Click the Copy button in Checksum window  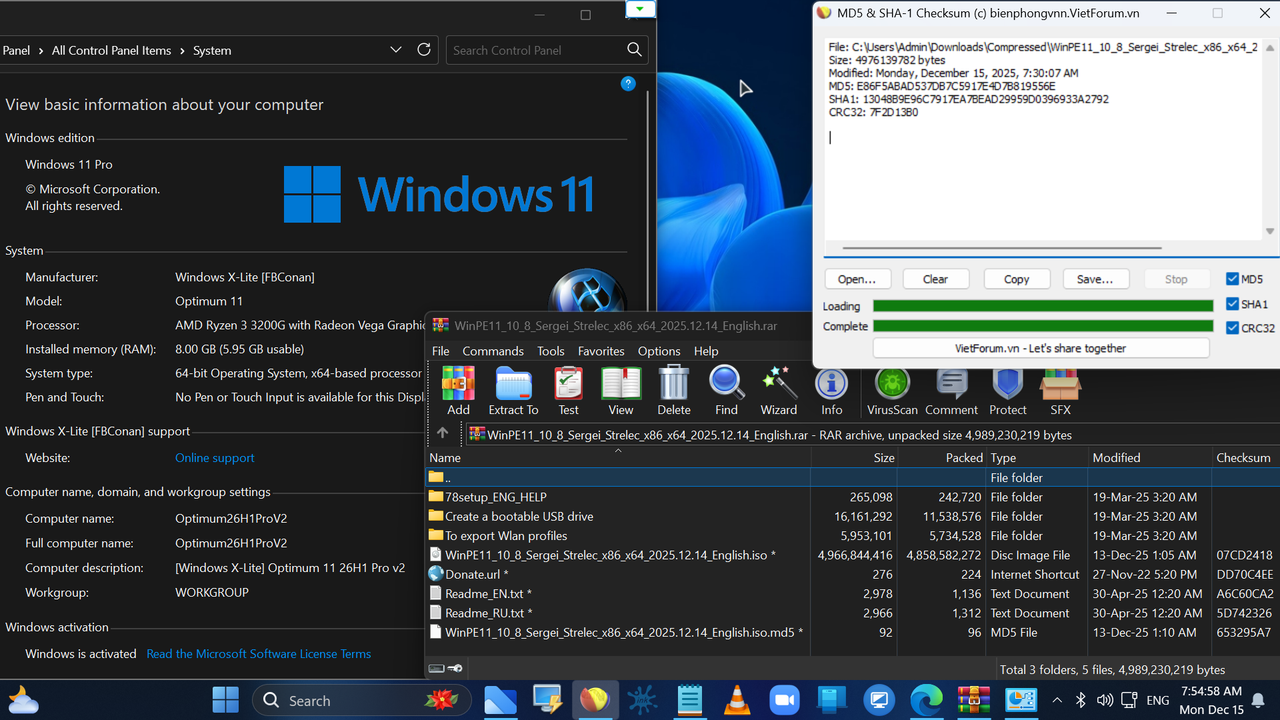click(x=1017, y=279)
